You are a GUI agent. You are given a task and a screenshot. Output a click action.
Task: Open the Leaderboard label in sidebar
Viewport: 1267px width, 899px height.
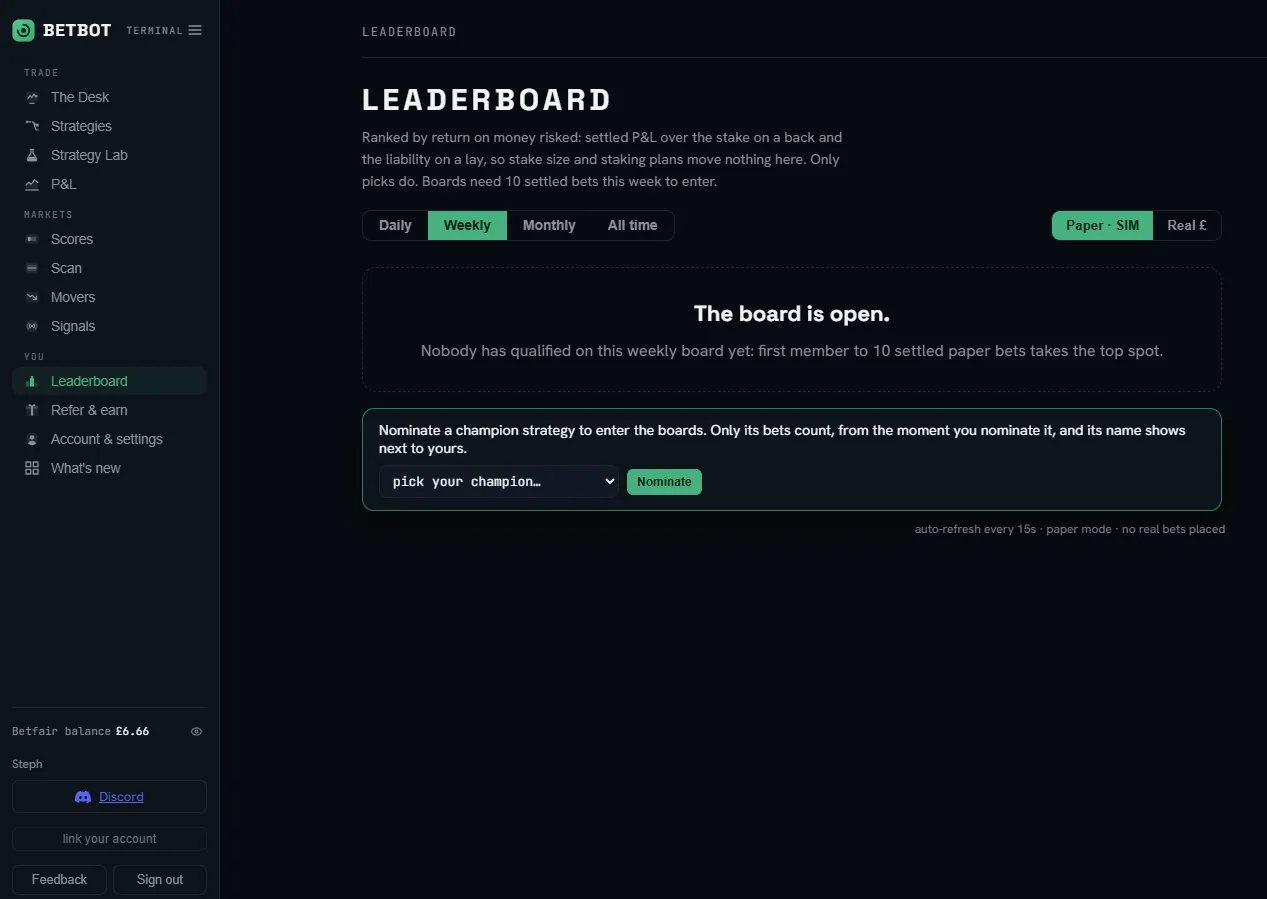(89, 381)
